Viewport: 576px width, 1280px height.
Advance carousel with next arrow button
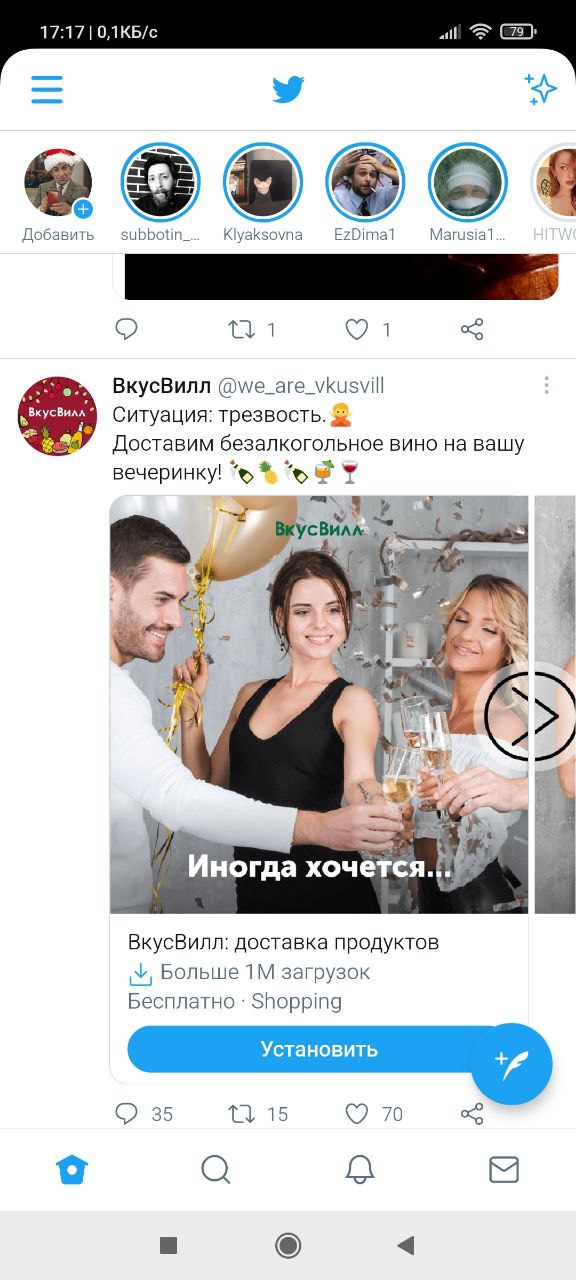pyautogui.click(x=527, y=716)
